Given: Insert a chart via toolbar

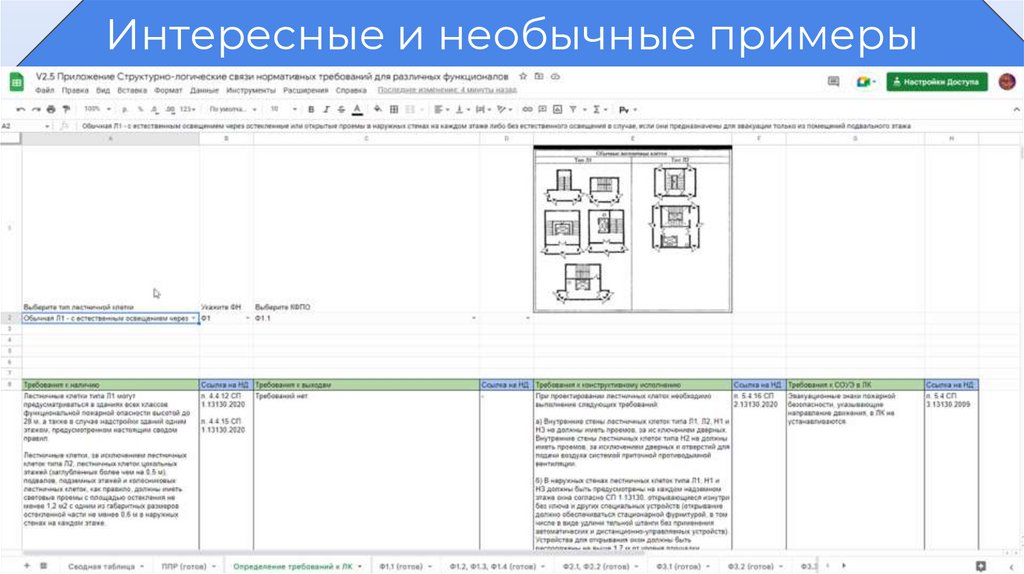Looking at the screenshot, I should [x=557, y=110].
